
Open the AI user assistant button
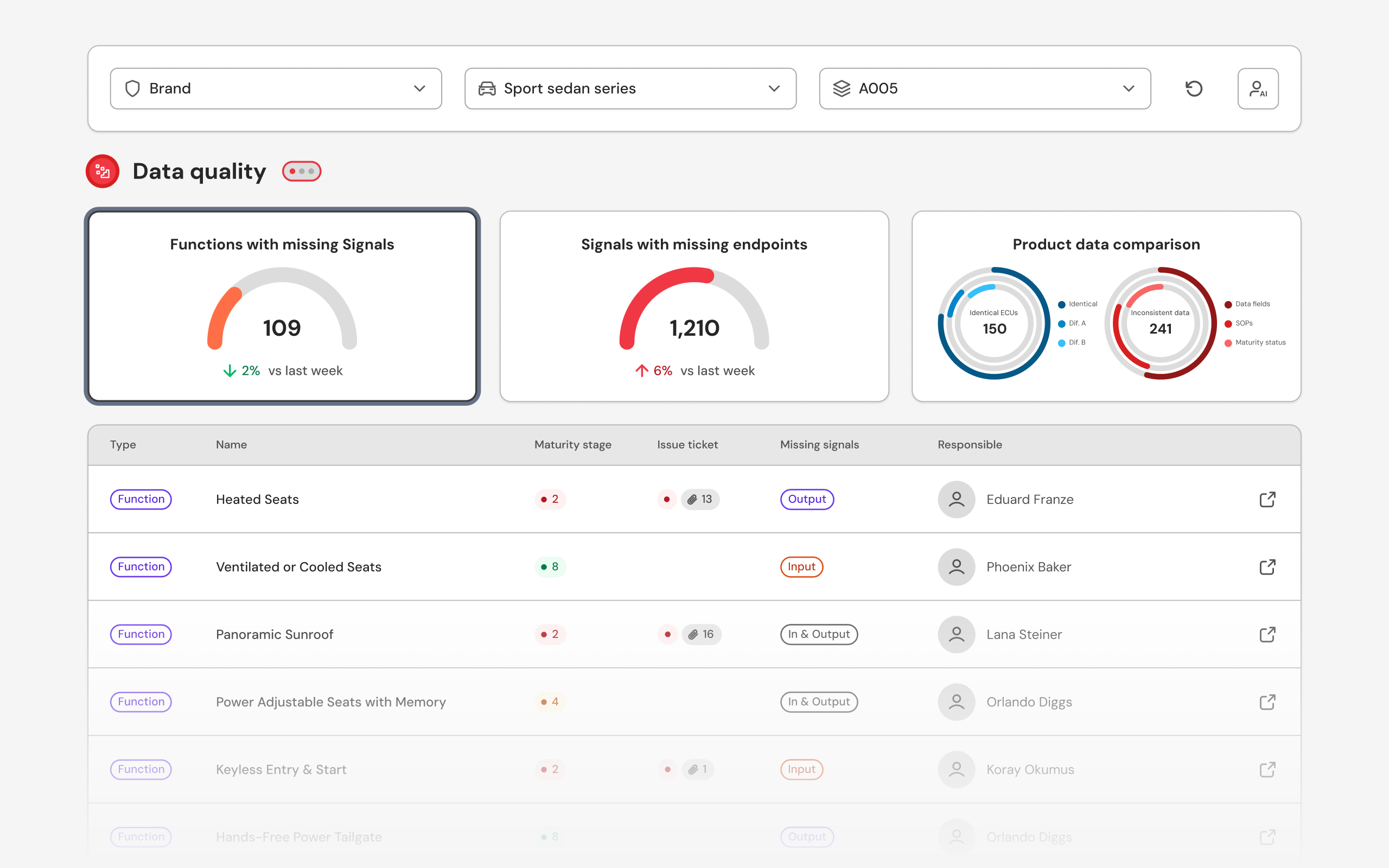(x=1258, y=88)
